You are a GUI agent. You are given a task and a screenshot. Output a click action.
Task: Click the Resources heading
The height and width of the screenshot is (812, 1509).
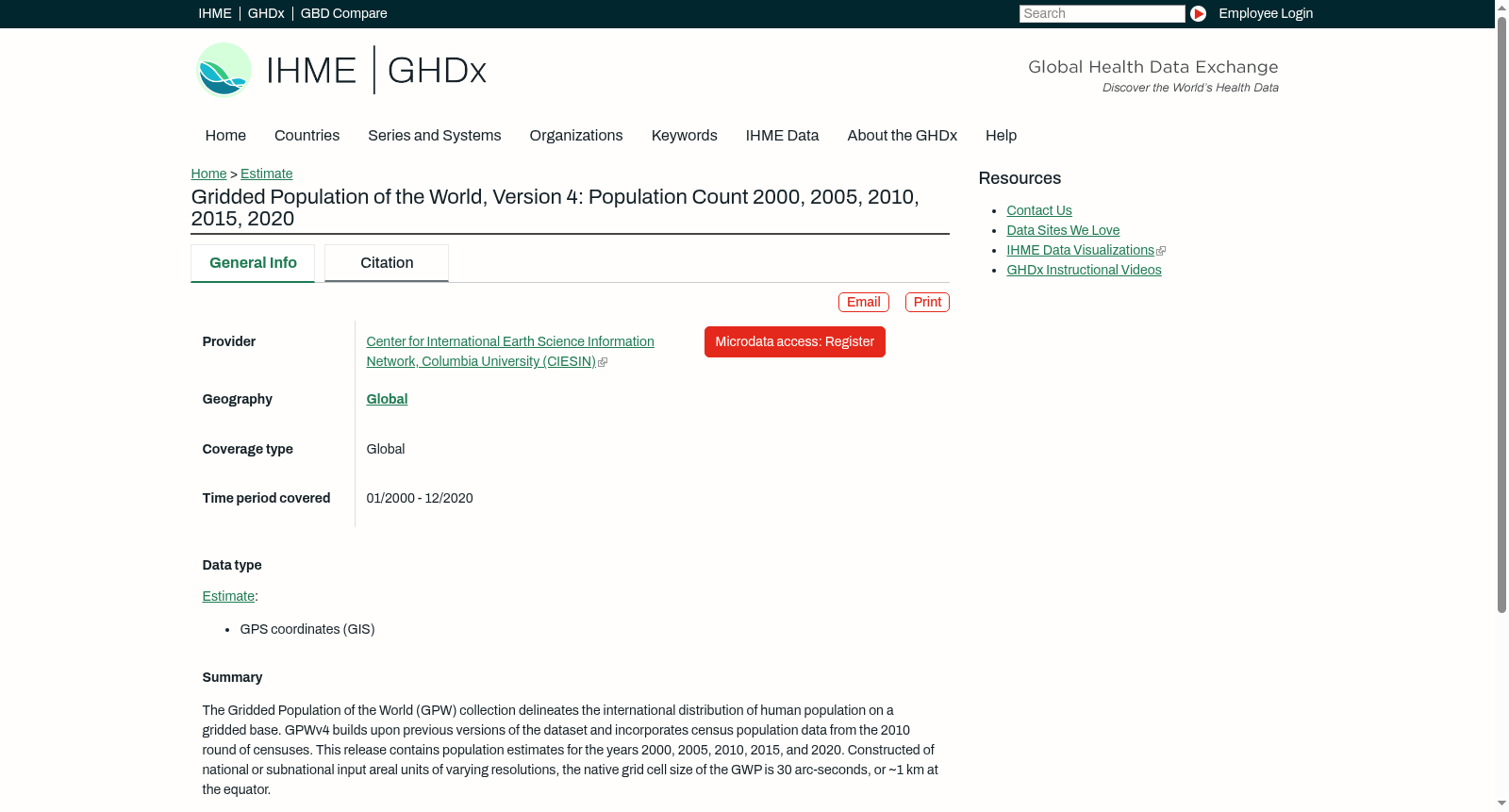tap(1020, 178)
